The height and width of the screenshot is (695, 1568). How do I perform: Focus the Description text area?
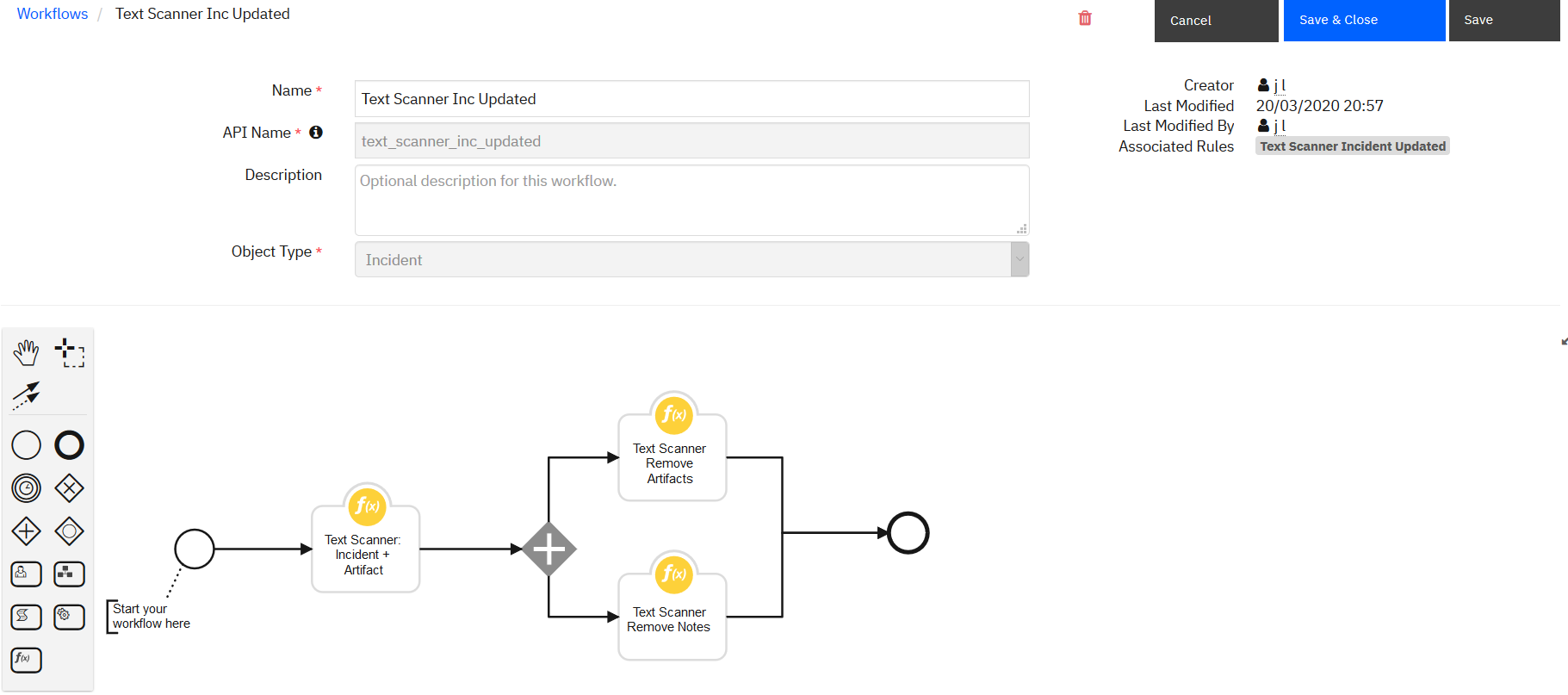692,201
